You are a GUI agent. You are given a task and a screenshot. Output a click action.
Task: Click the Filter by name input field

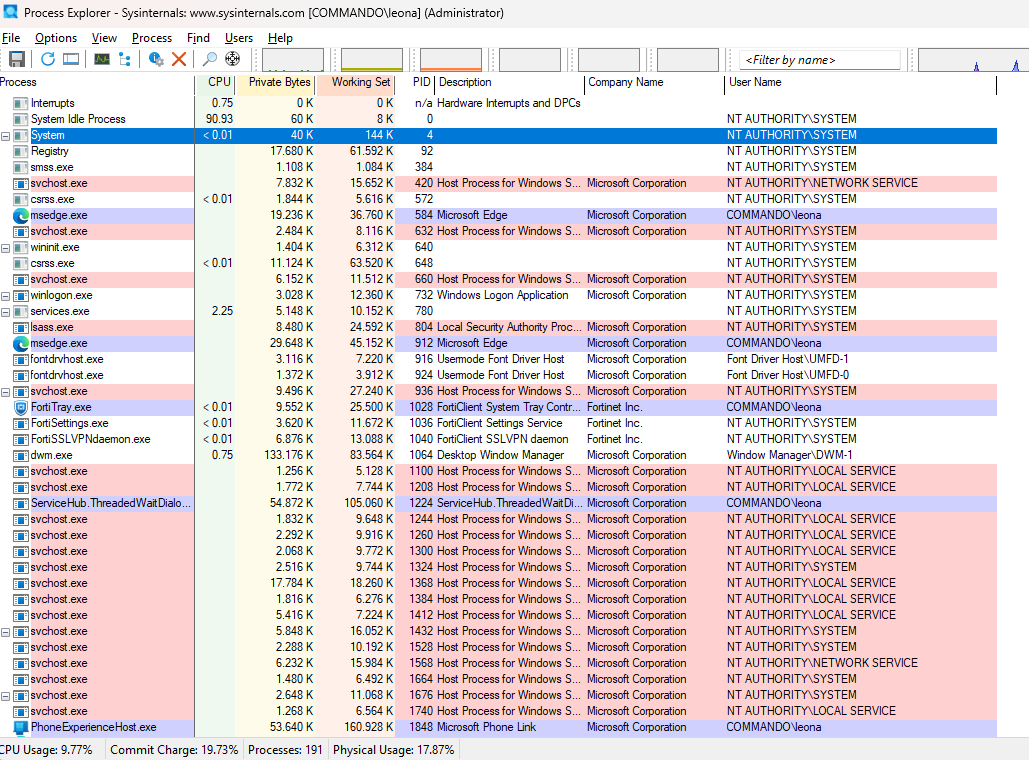820,60
